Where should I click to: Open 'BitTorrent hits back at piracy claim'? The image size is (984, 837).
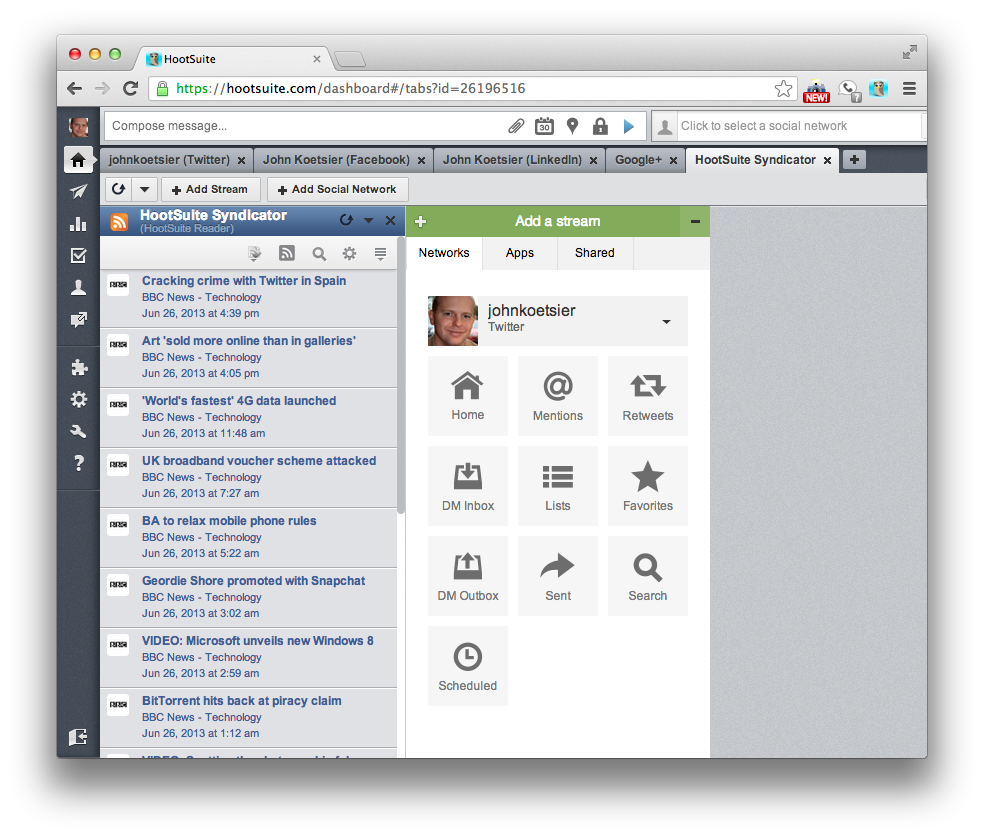241,701
